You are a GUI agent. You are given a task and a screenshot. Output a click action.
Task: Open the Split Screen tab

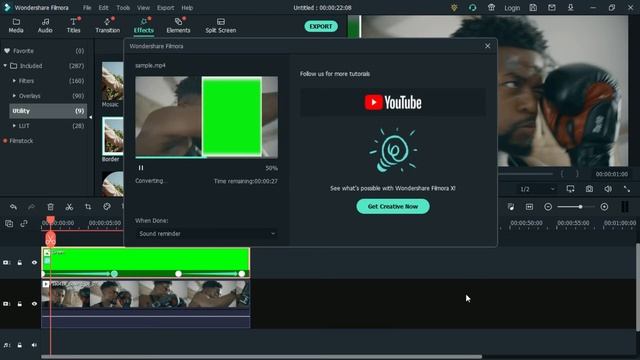pos(220,25)
